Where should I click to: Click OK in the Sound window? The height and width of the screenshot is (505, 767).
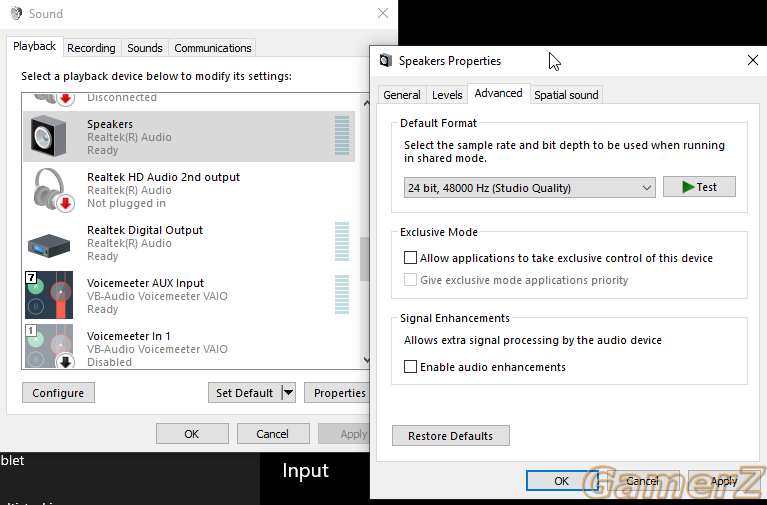(x=192, y=434)
